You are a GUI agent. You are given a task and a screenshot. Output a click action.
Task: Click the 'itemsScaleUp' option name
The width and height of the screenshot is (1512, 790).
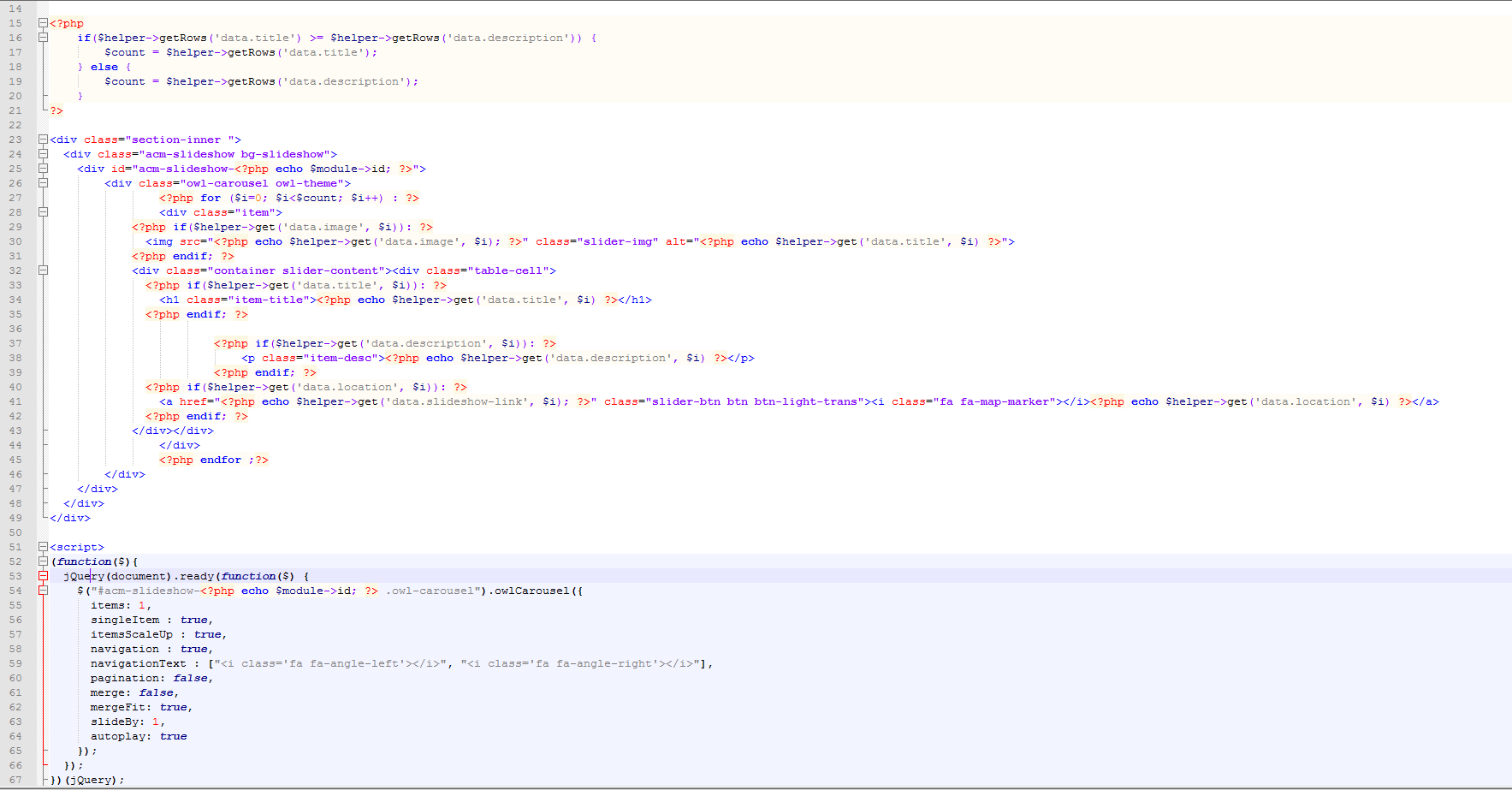point(132,634)
